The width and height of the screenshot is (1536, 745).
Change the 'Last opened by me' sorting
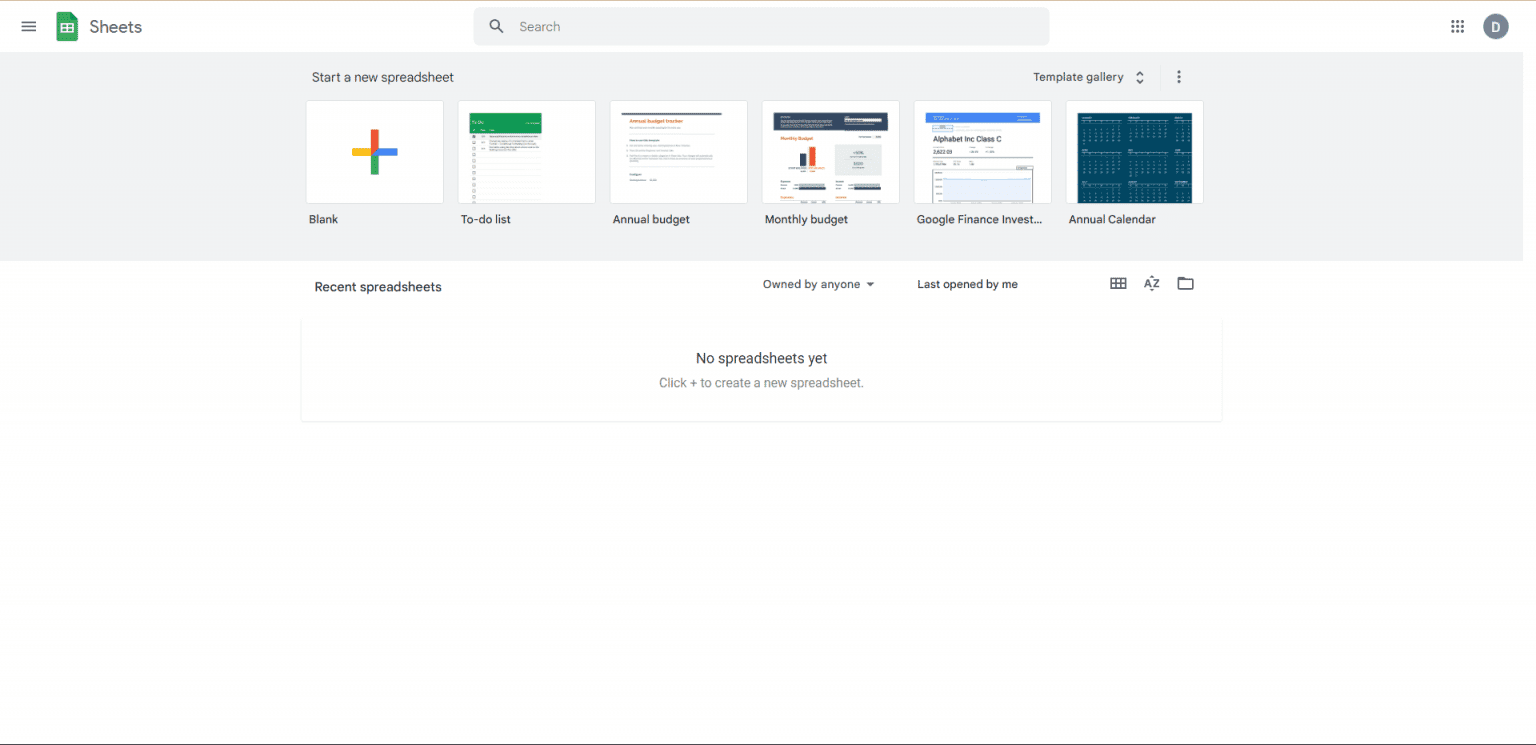pyautogui.click(x=966, y=284)
